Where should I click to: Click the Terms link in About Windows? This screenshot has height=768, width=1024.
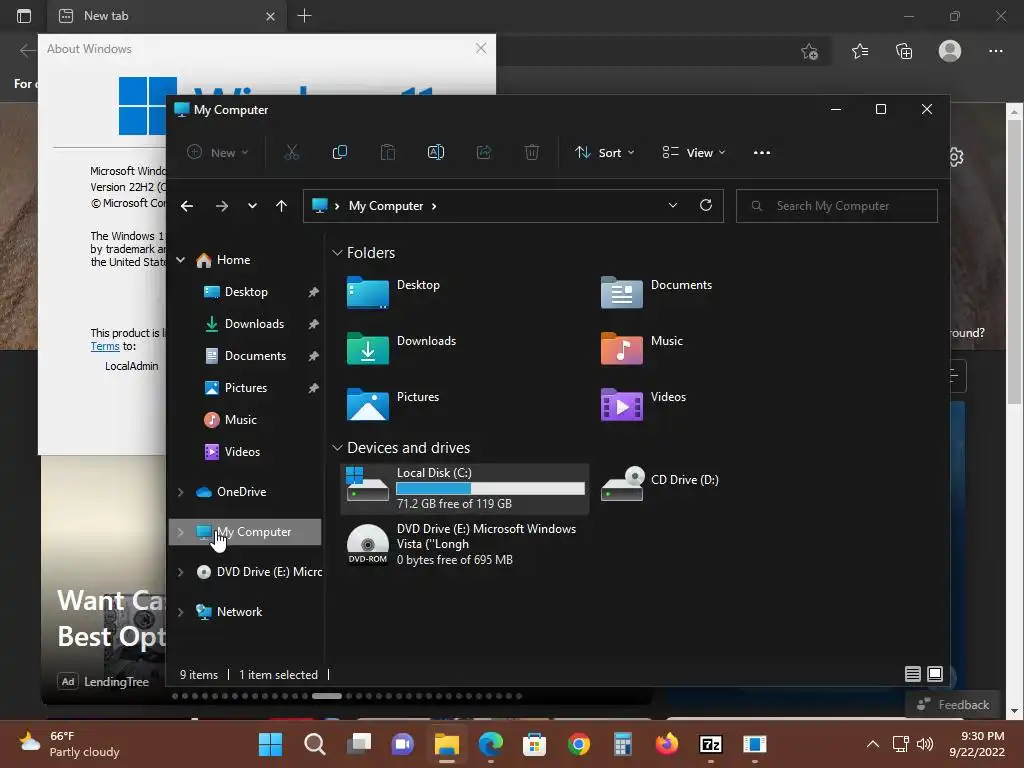(x=104, y=346)
